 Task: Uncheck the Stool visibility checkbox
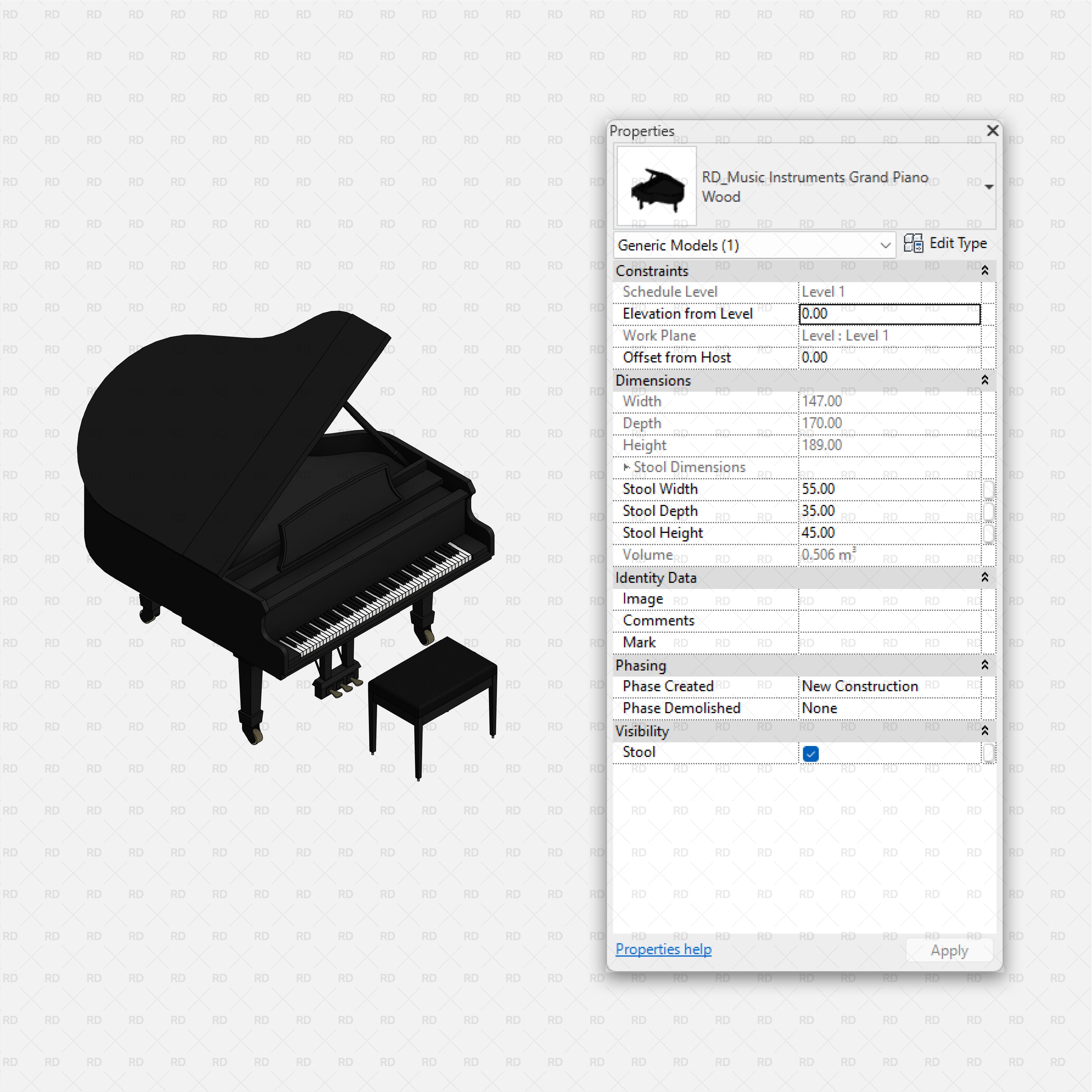point(810,753)
